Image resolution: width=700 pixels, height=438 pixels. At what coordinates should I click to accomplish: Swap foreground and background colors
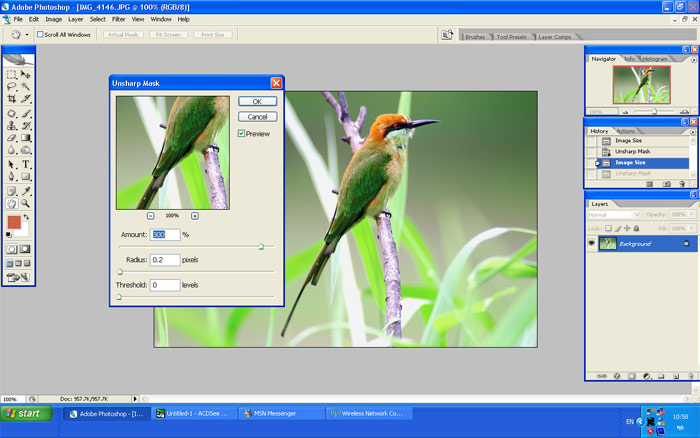(26, 217)
